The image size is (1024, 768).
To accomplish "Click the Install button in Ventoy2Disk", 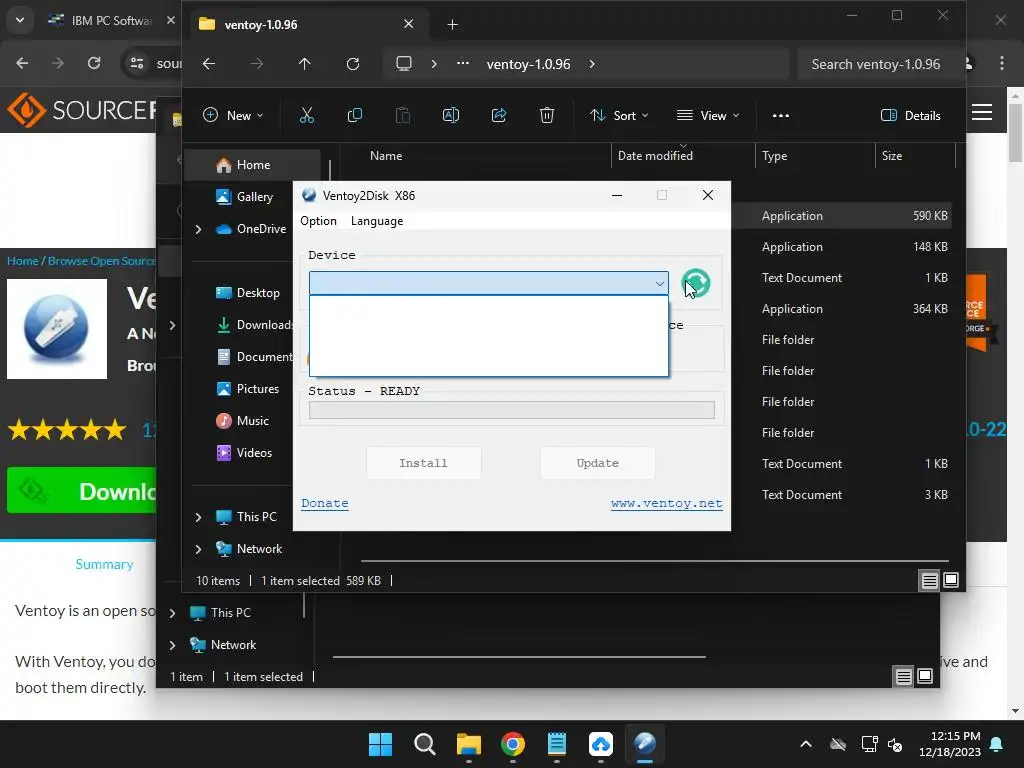I will tap(423, 463).
